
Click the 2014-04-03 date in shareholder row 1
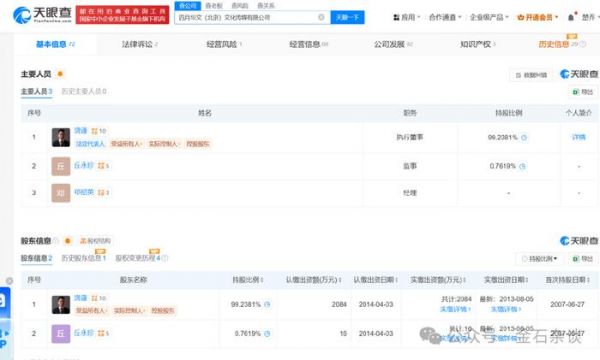[x=376, y=305]
